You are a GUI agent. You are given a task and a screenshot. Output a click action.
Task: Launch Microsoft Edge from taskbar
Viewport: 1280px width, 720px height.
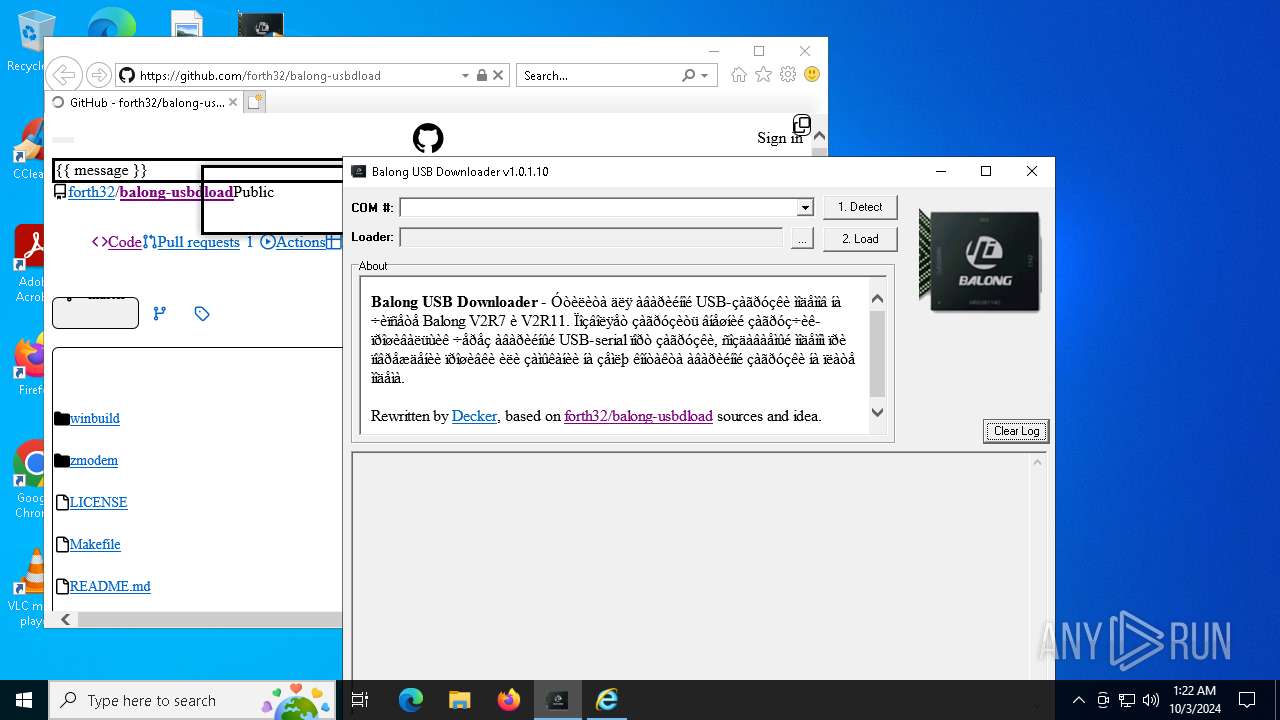(411, 700)
